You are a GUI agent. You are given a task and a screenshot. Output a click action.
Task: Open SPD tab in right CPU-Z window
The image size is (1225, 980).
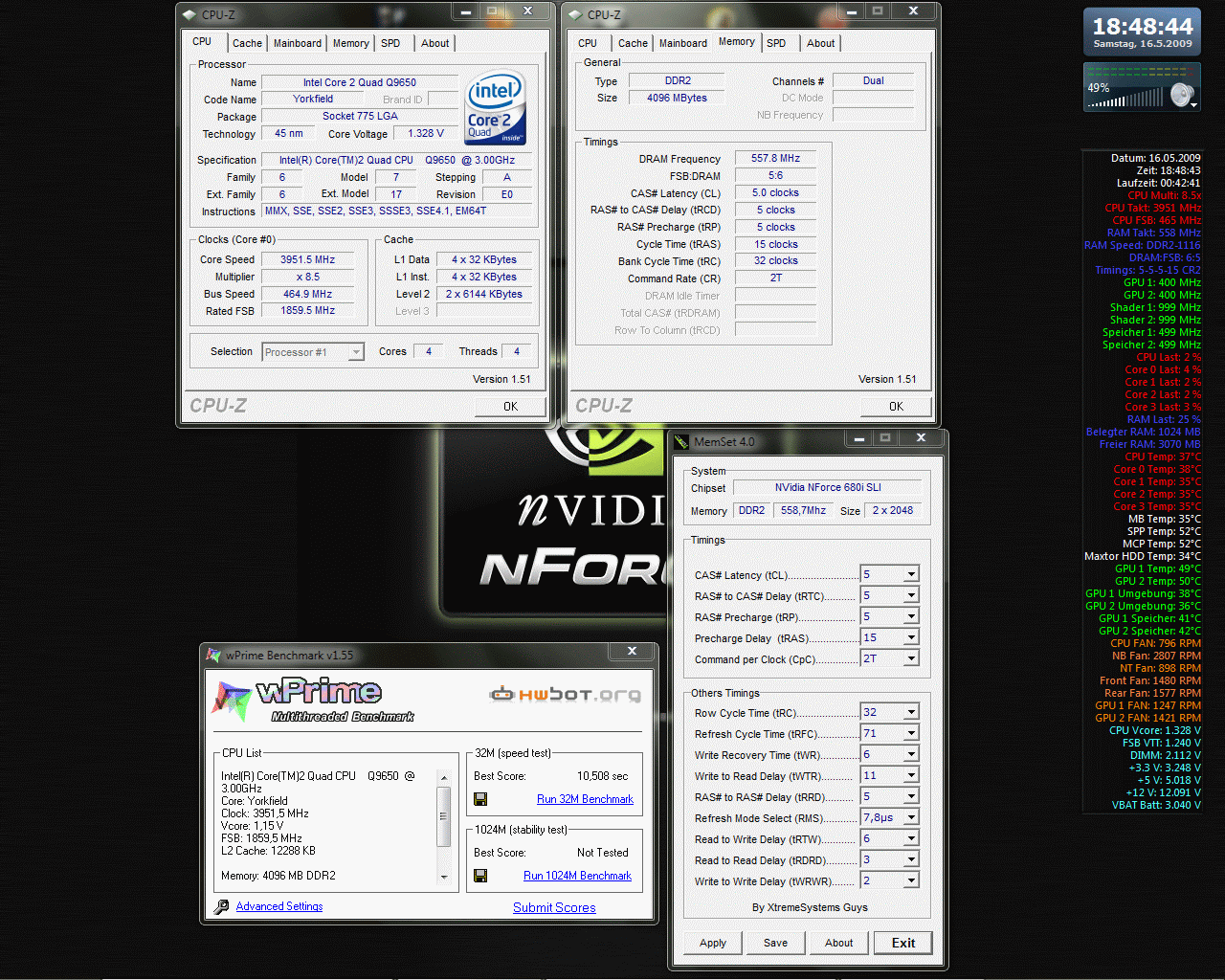[x=776, y=43]
